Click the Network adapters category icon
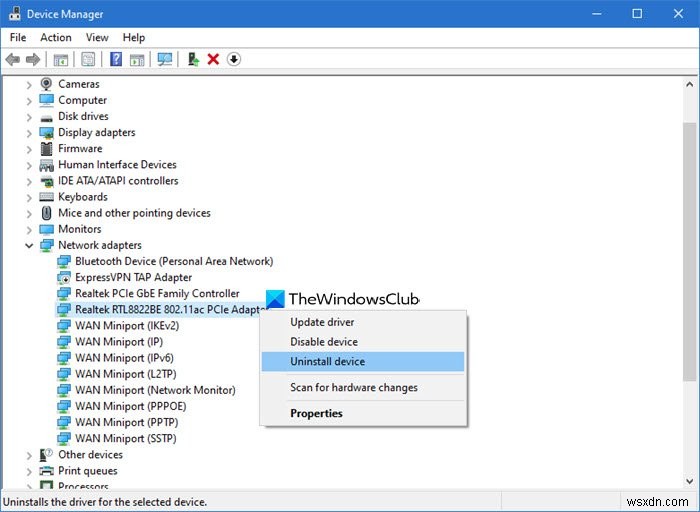The image size is (700, 512). 46,246
